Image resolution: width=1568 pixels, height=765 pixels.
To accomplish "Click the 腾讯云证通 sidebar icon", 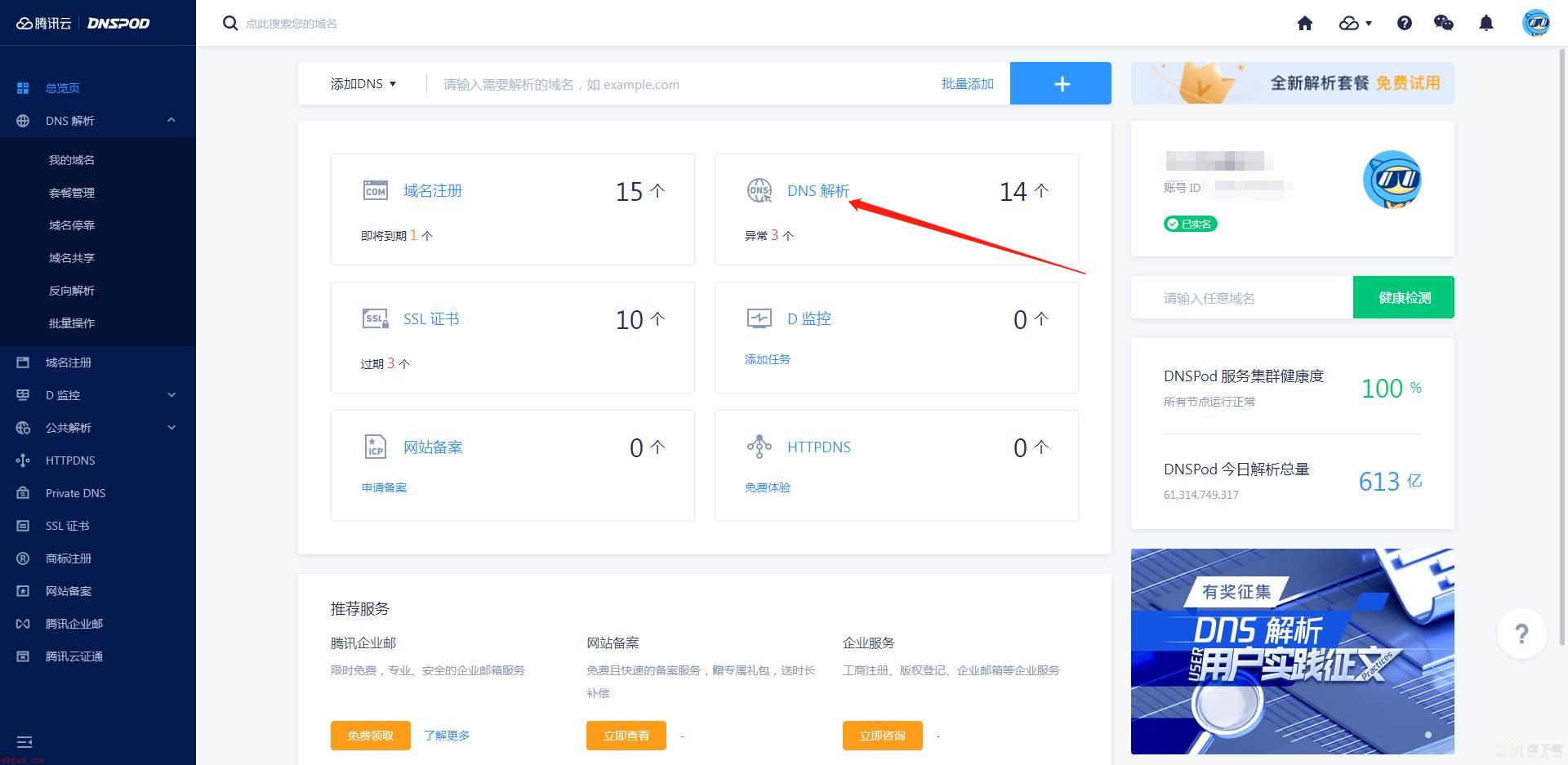I will pyautogui.click(x=23, y=656).
